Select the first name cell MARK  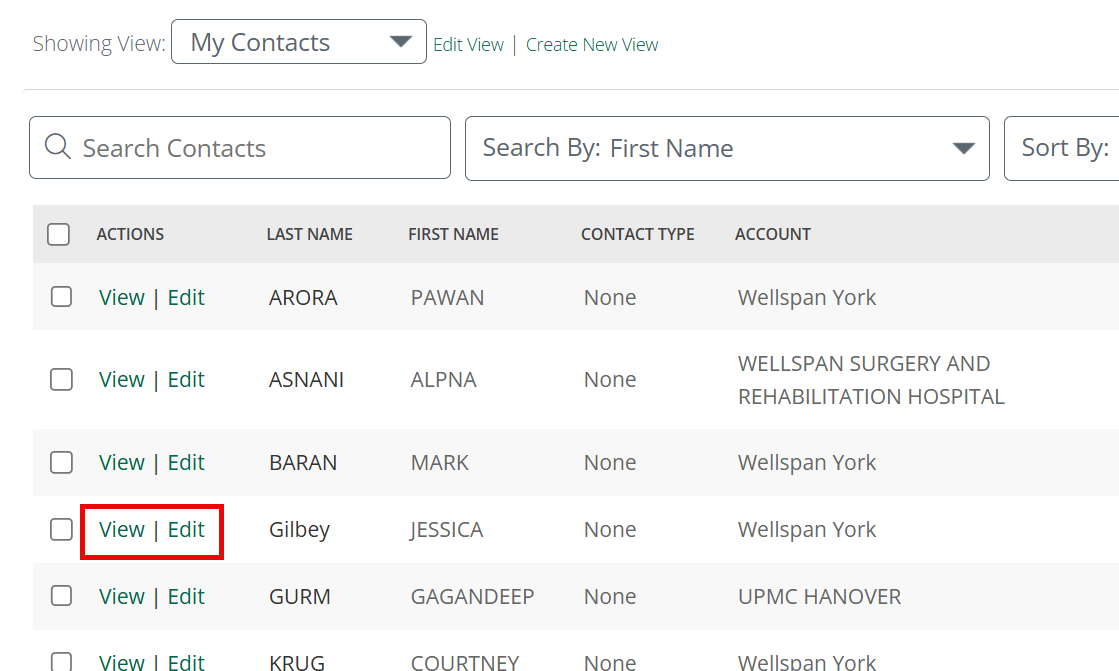(440, 463)
